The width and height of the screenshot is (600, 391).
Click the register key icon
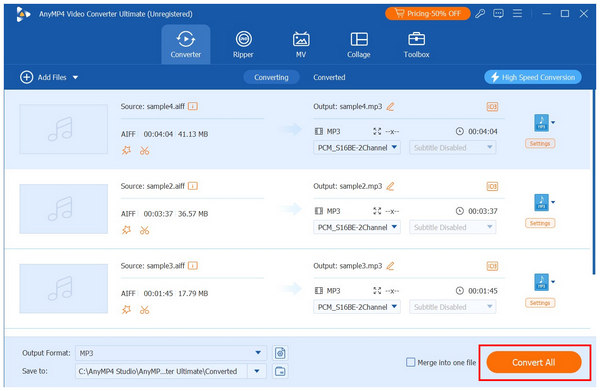(480, 14)
